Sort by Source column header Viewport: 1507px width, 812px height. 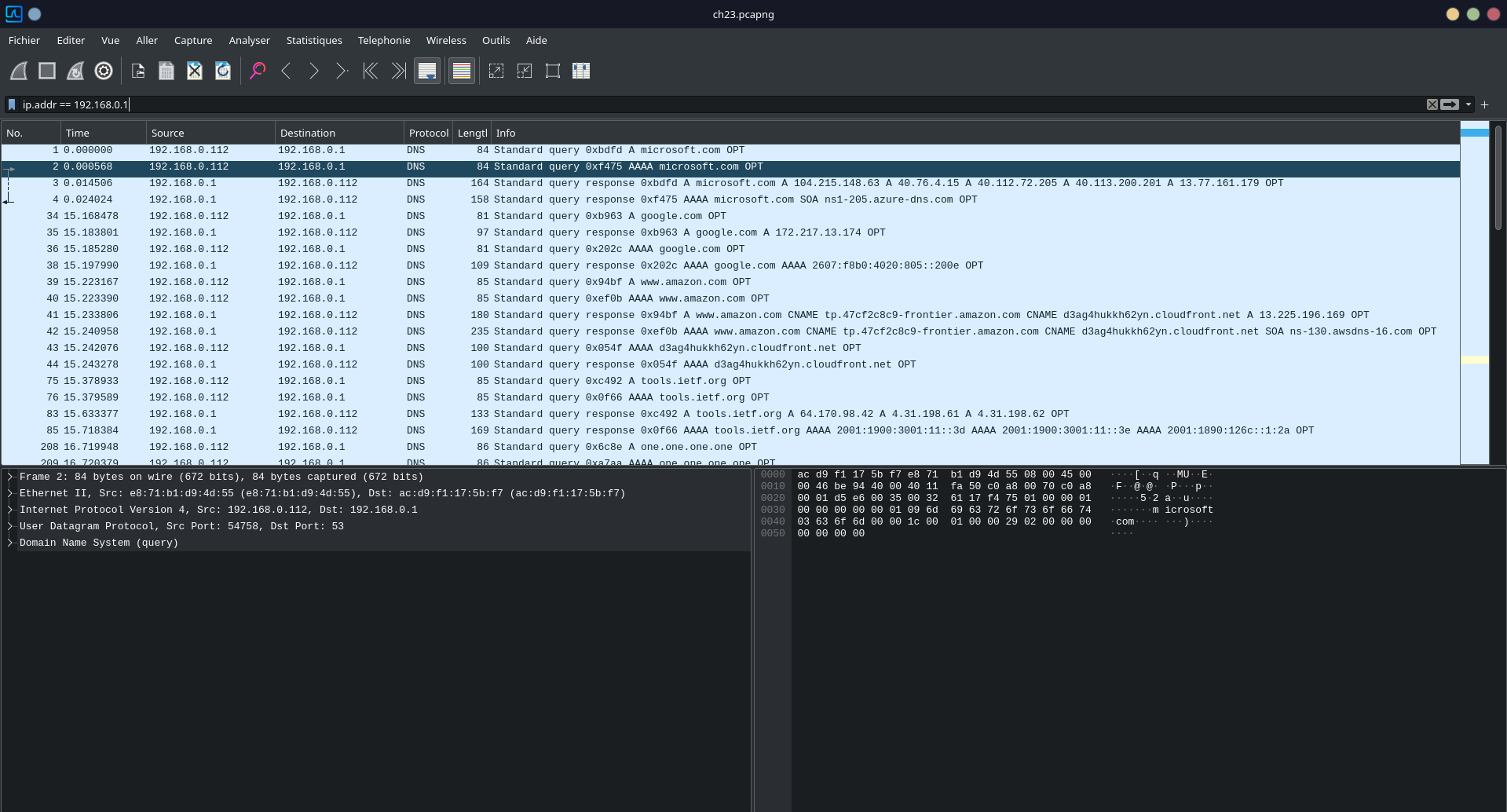(210, 133)
